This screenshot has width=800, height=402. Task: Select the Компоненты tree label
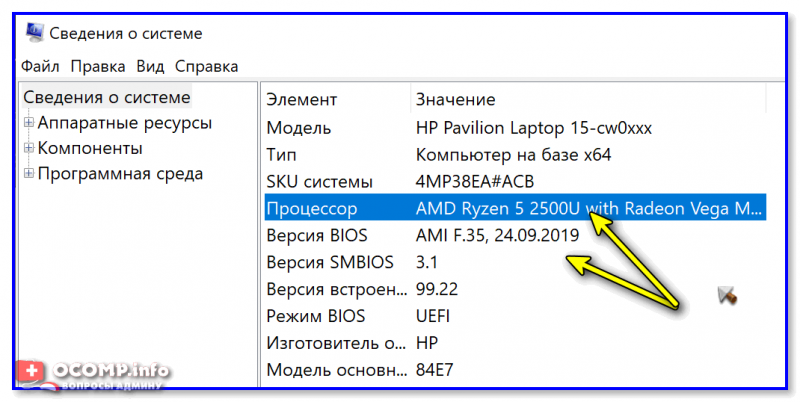click(x=90, y=148)
